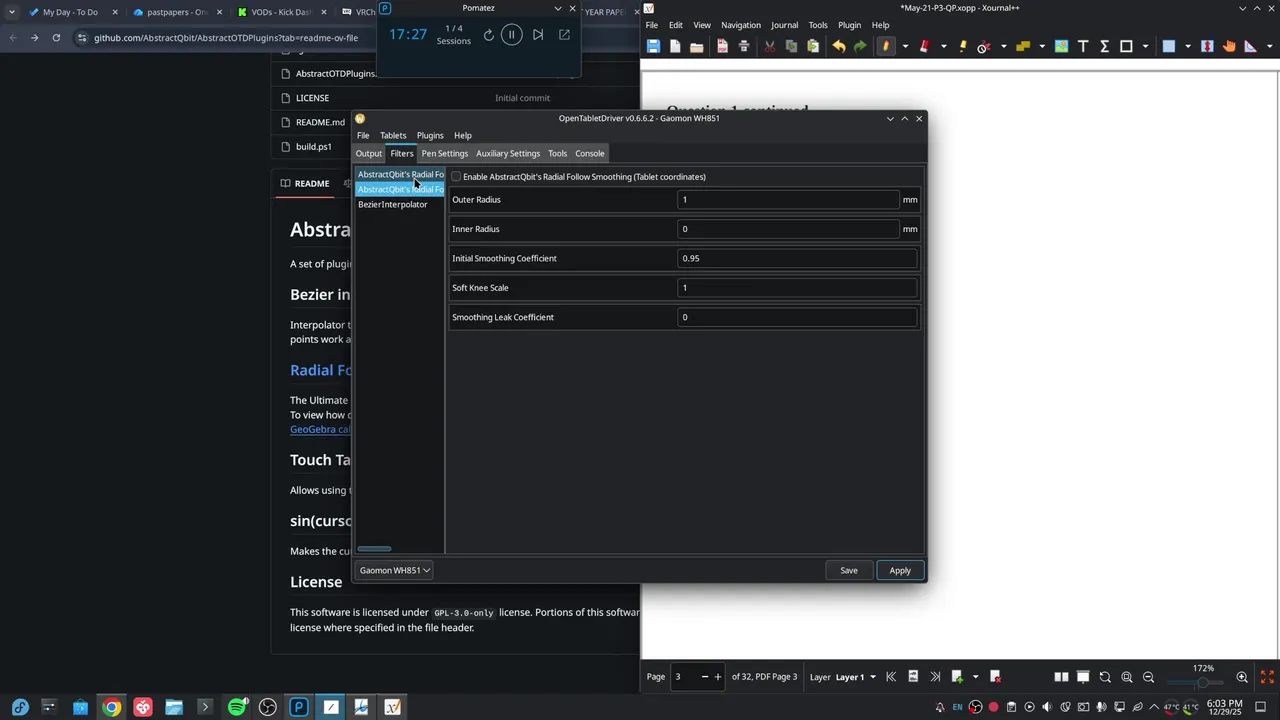Open the Gaomon WH851 tablet dropdown
The height and width of the screenshot is (720, 1280).
[x=394, y=570]
